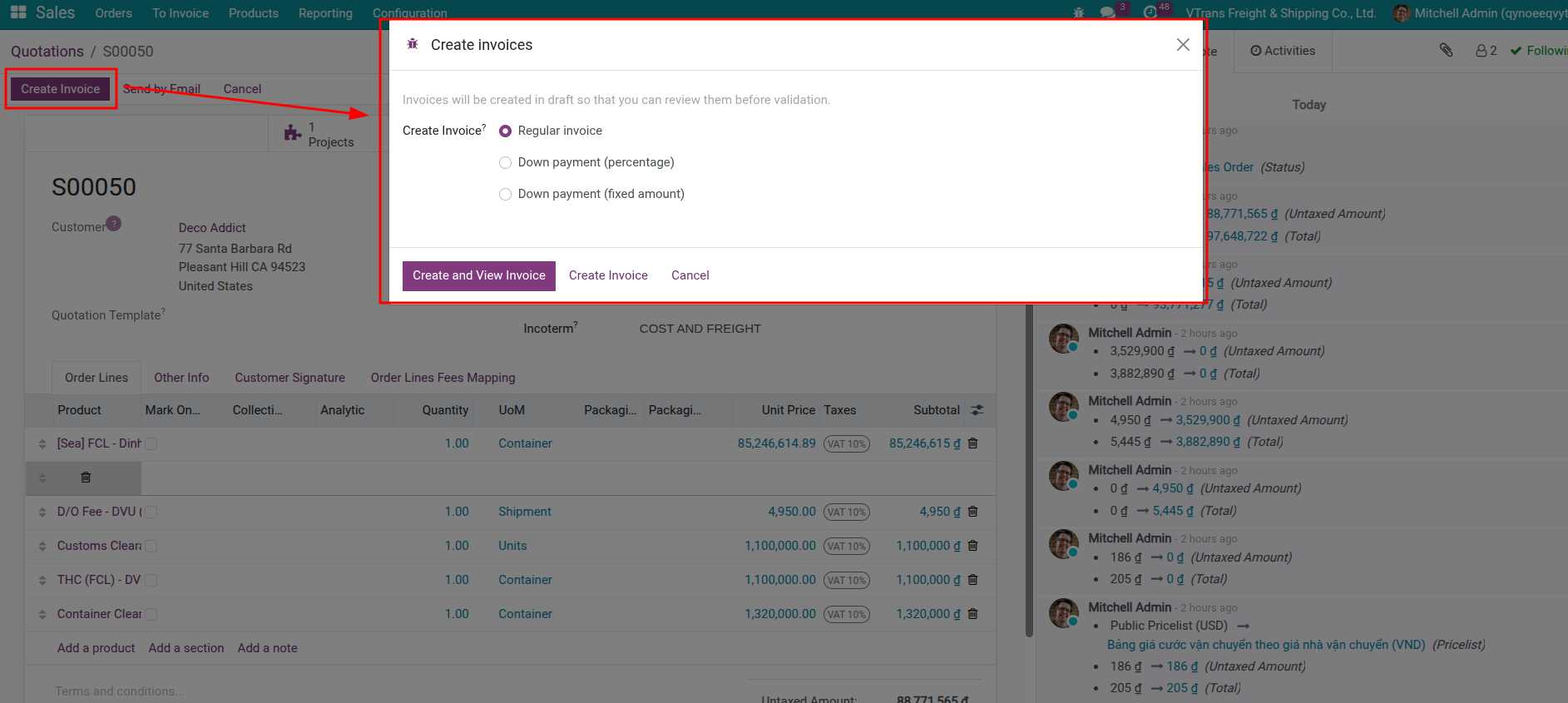Click Create and View Invoice button

(478, 275)
